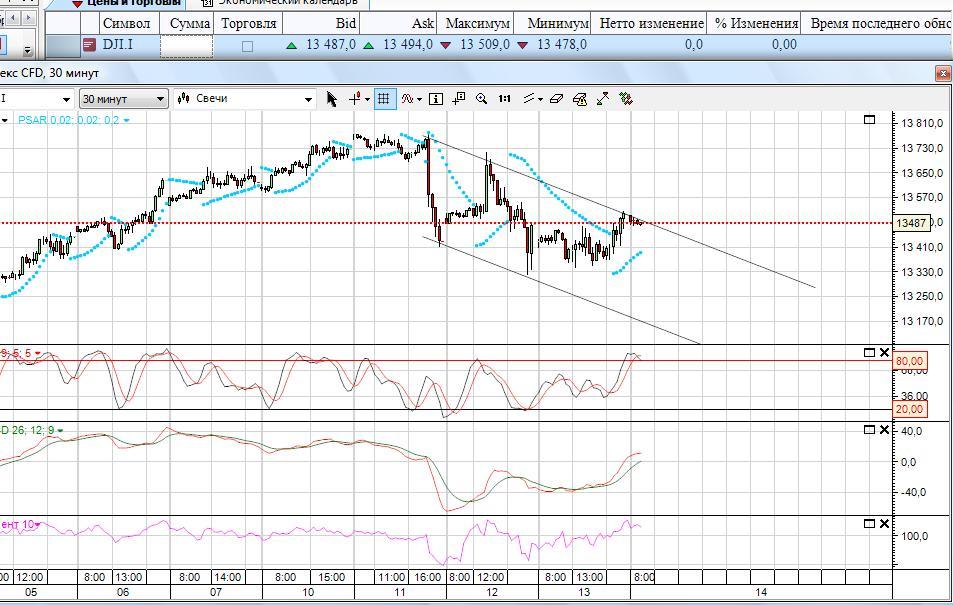Open the stochastic indicator settings dropdown
953x605 pixels.
[x=38, y=353]
